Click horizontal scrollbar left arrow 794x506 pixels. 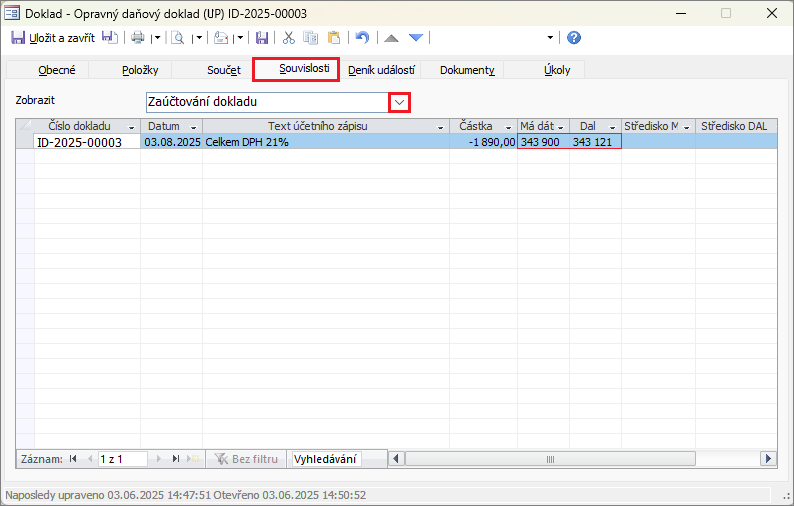(x=396, y=459)
